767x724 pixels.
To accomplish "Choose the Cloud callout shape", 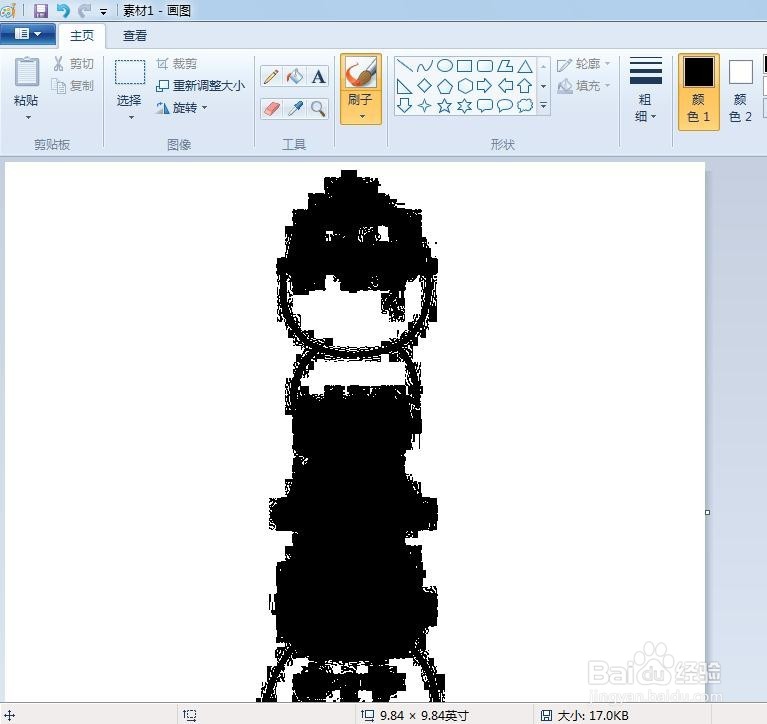I will coord(525,105).
